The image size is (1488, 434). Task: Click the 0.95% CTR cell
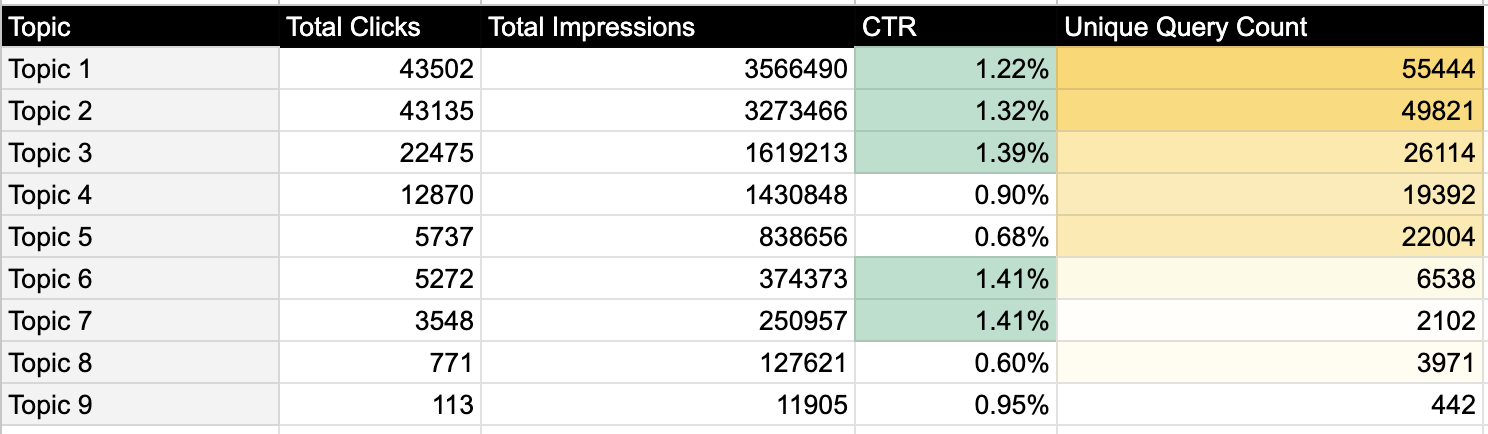[956, 405]
